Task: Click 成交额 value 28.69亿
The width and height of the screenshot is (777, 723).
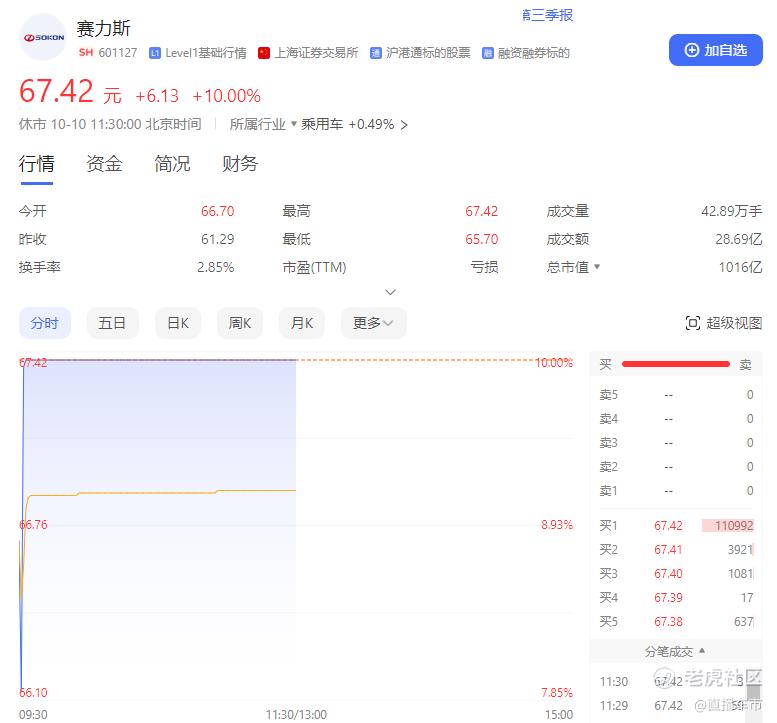Action: (x=738, y=239)
